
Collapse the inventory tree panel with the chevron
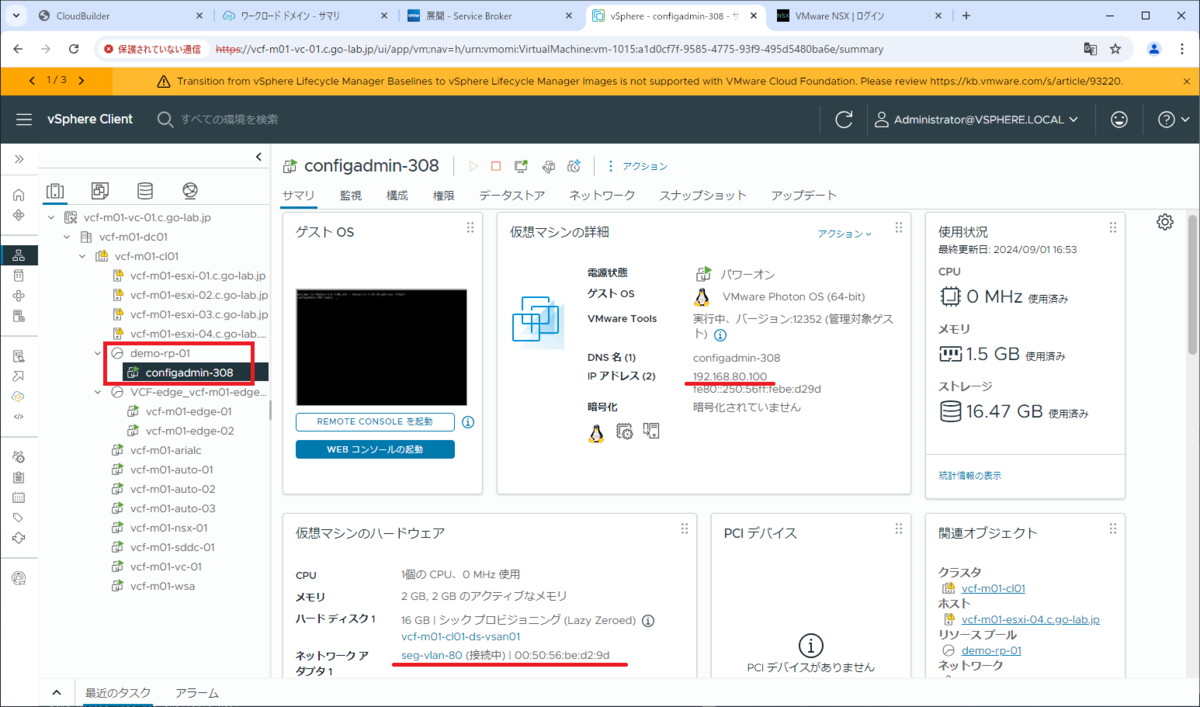click(259, 157)
